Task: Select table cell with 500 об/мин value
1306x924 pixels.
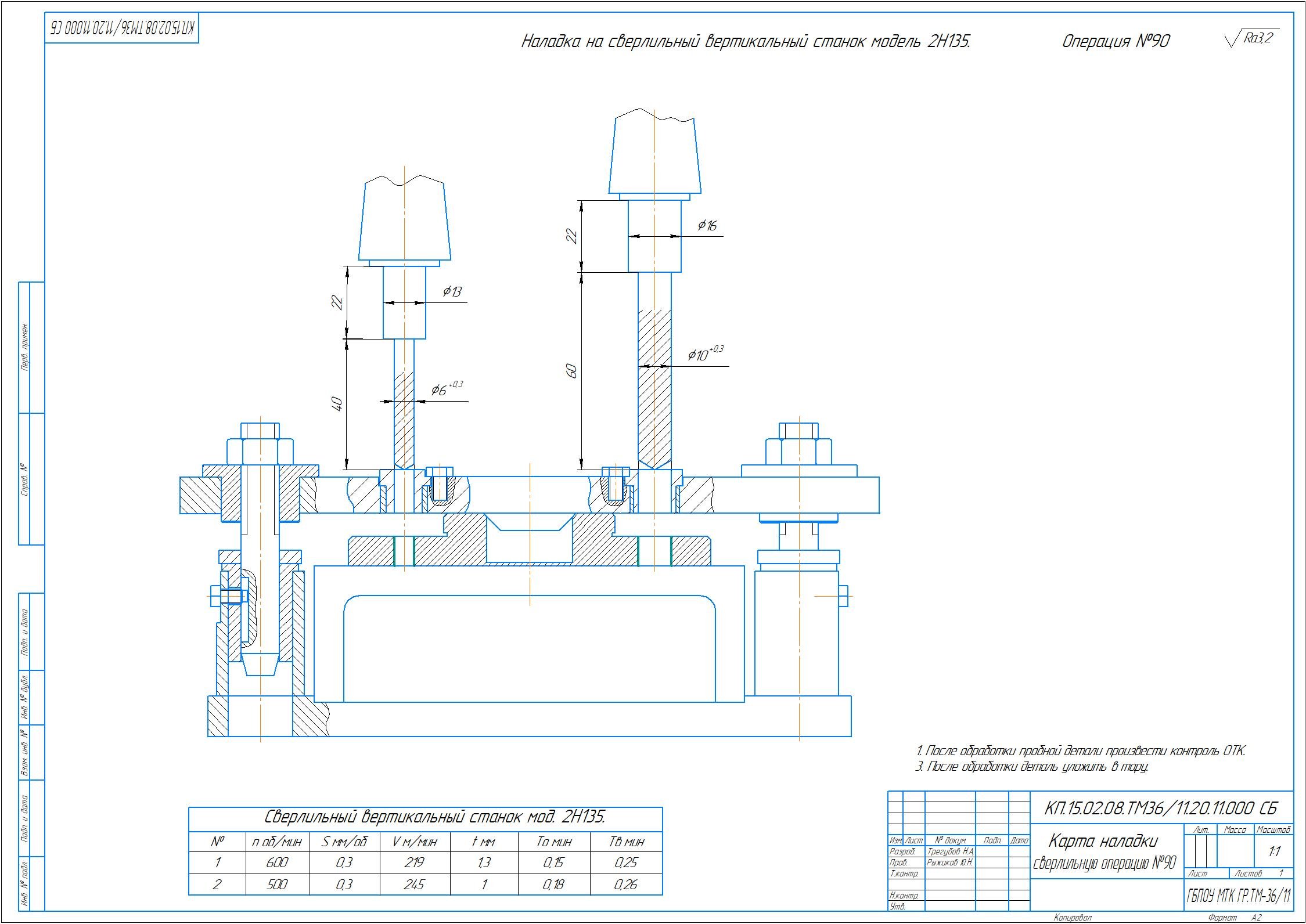Action: (x=277, y=885)
